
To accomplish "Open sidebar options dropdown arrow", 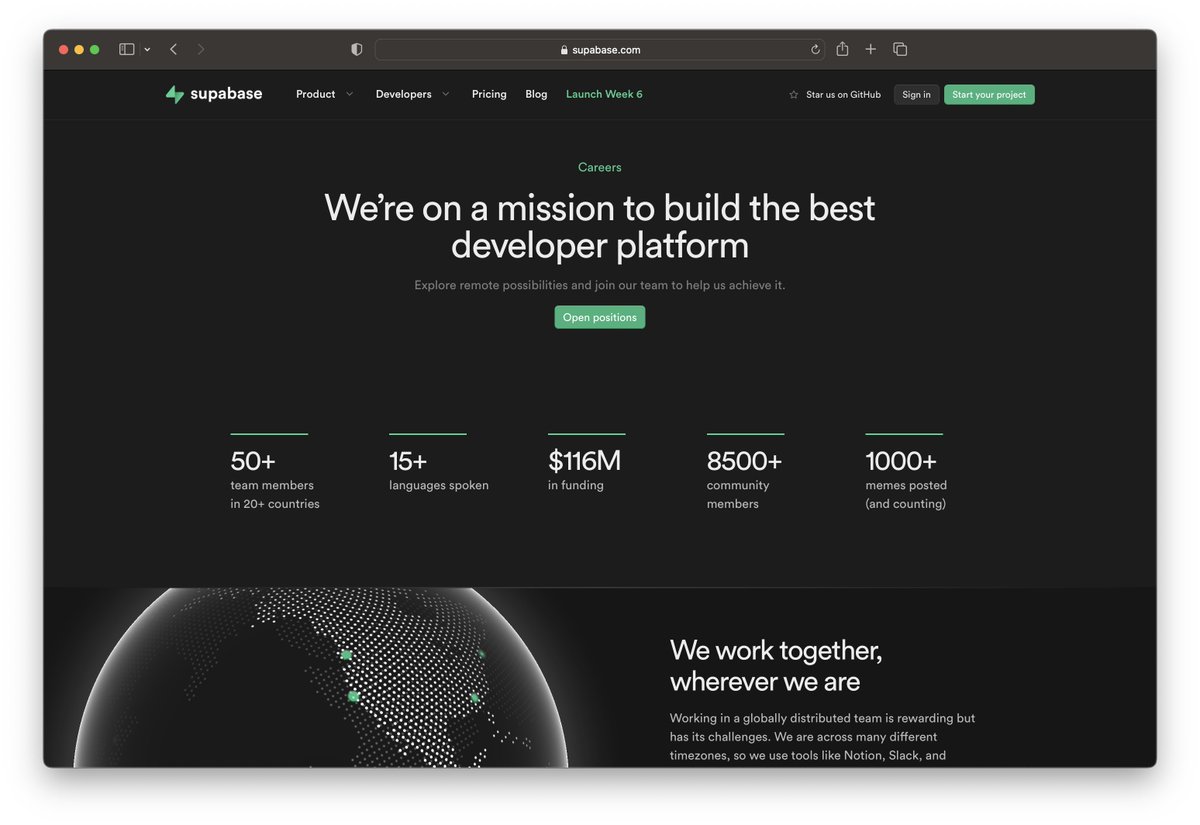I will pos(148,49).
